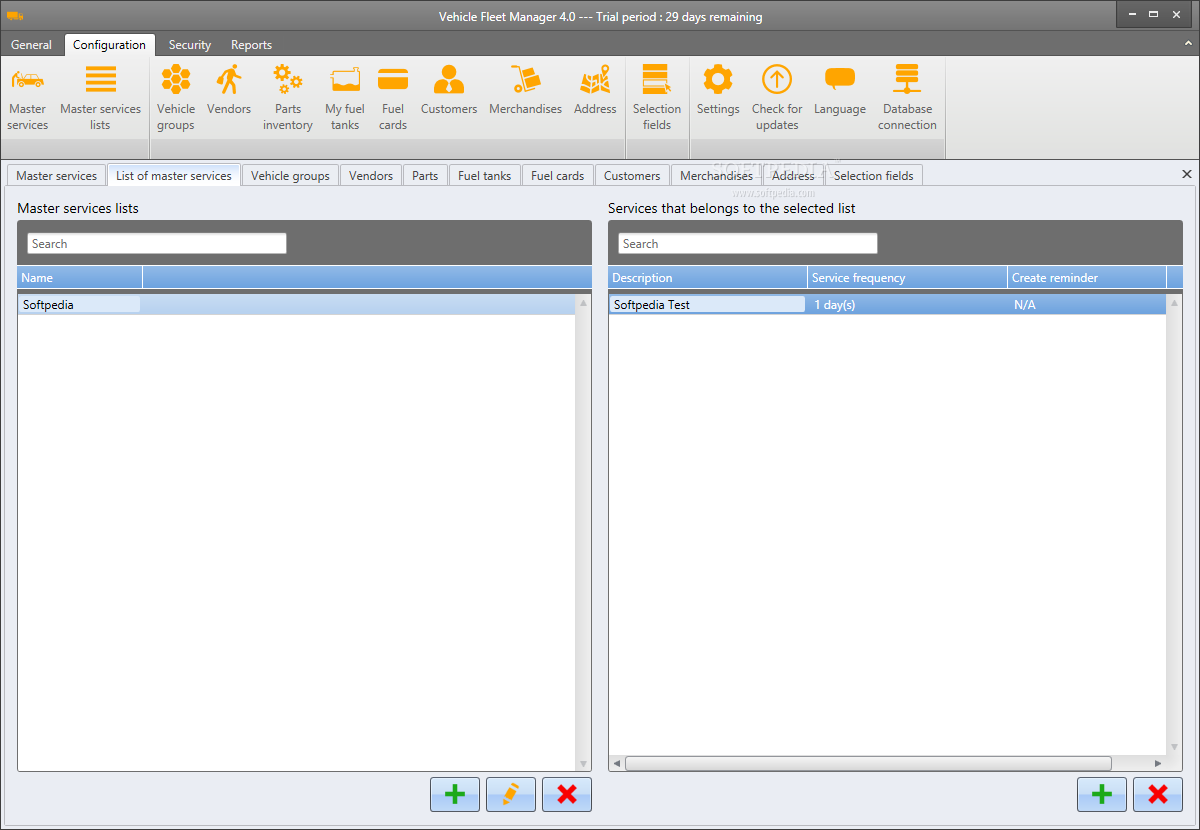The width and height of the screenshot is (1200, 830).
Task: Select the List of master services tab
Action: point(174,175)
